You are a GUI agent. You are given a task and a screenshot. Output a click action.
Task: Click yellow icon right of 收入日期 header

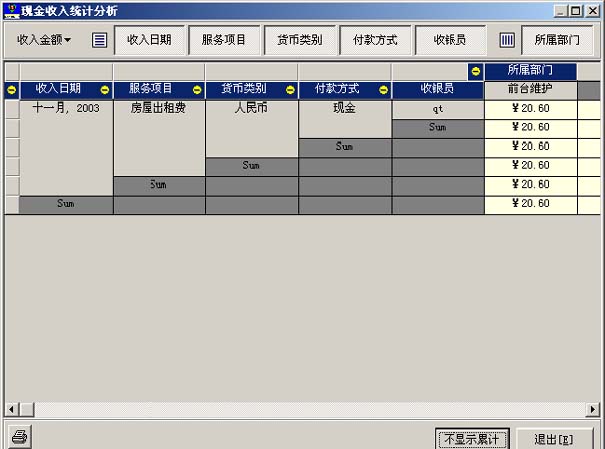click(104, 90)
